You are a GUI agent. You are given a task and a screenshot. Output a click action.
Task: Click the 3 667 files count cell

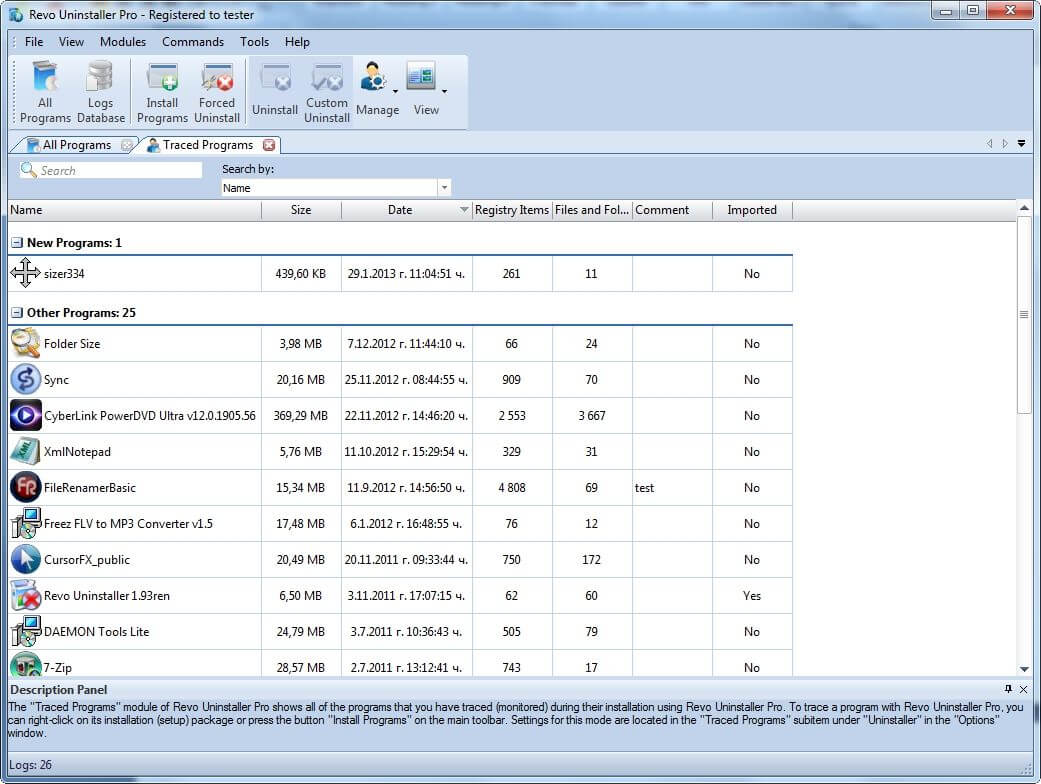coord(592,416)
